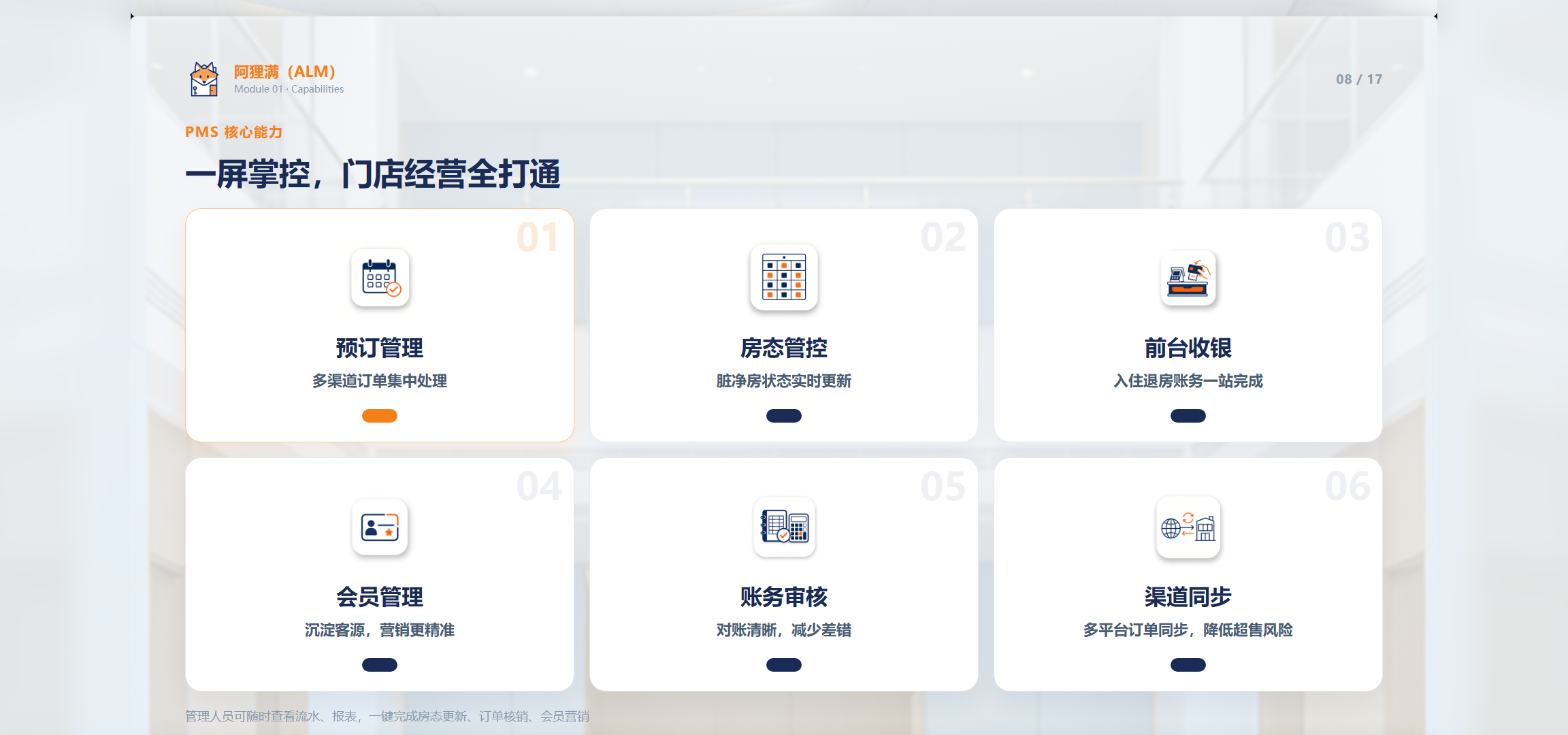Click the calendar icon for 预订管理
Viewport: 1568px width, 735px height.
coord(380,278)
